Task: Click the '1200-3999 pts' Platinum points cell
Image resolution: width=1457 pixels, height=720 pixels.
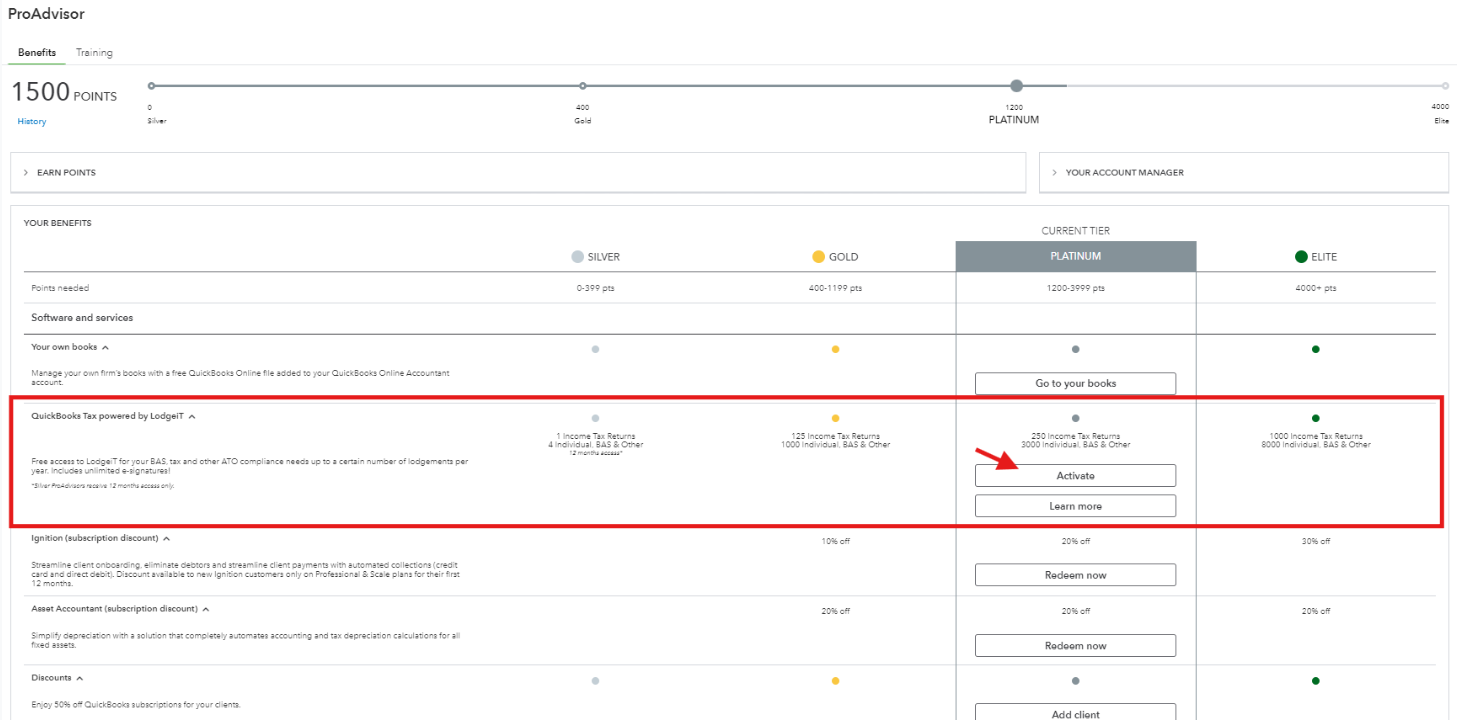Action: pyautogui.click(x=1075, y=288)
